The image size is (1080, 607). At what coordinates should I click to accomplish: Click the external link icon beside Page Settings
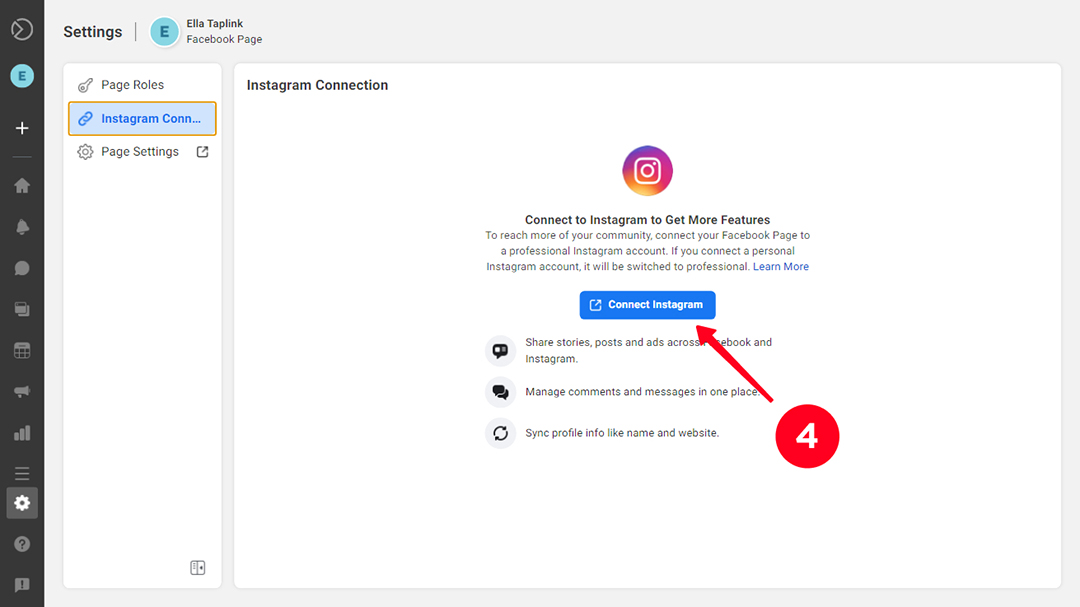[202, 152]
